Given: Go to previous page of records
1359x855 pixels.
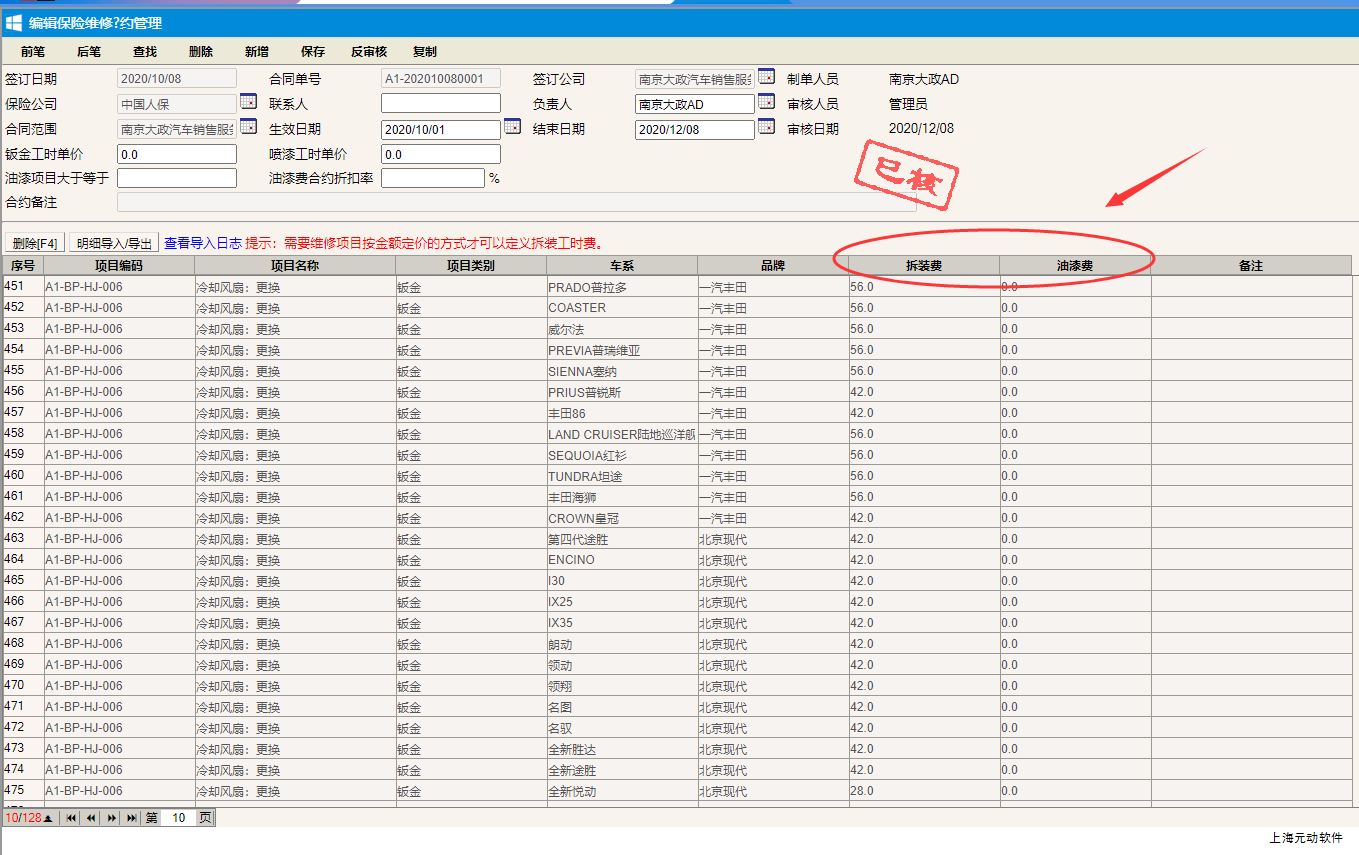Looking at the screenshot, I should (91, 818).
